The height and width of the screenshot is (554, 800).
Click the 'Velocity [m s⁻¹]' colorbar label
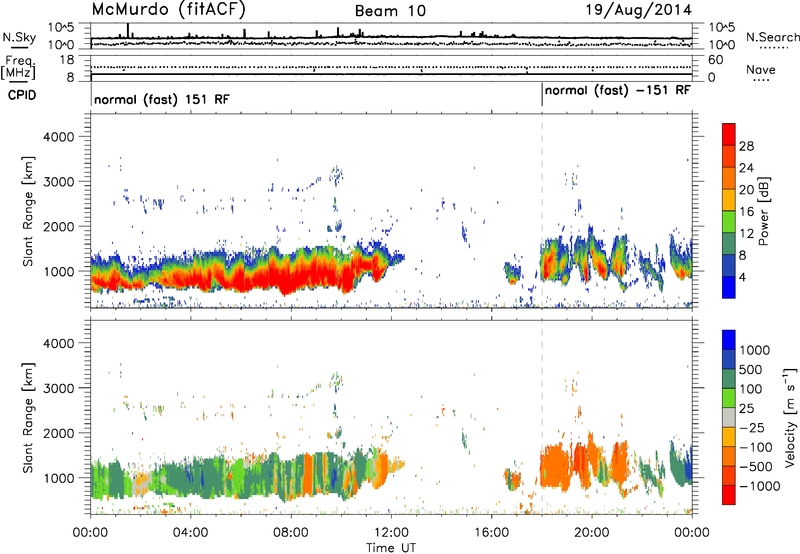tap(790, 417)
